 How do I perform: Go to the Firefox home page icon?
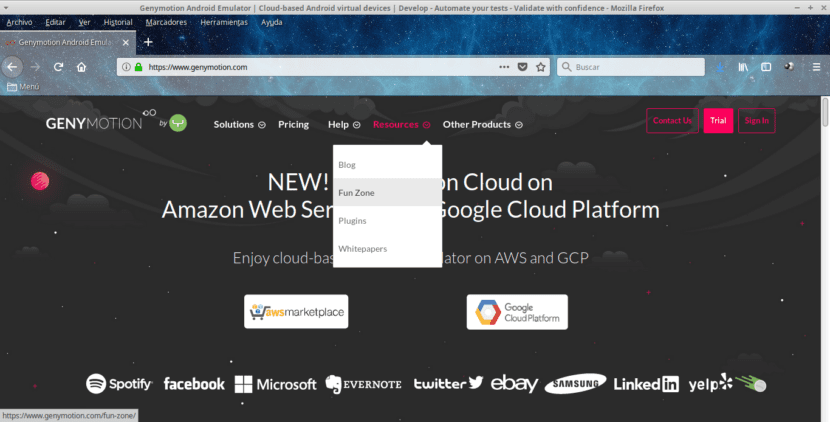coord(81,67)
